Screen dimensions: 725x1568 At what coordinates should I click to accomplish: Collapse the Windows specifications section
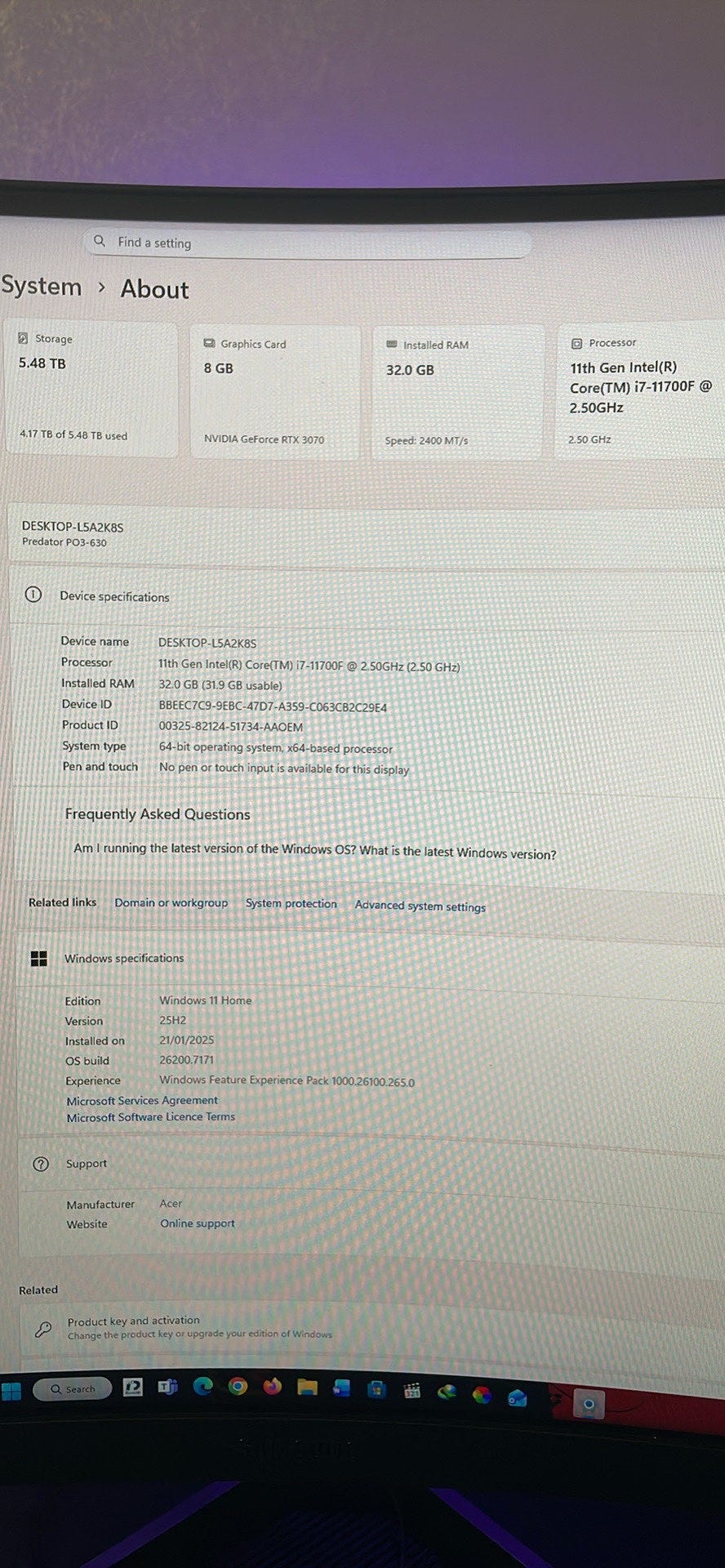(371, 959)
